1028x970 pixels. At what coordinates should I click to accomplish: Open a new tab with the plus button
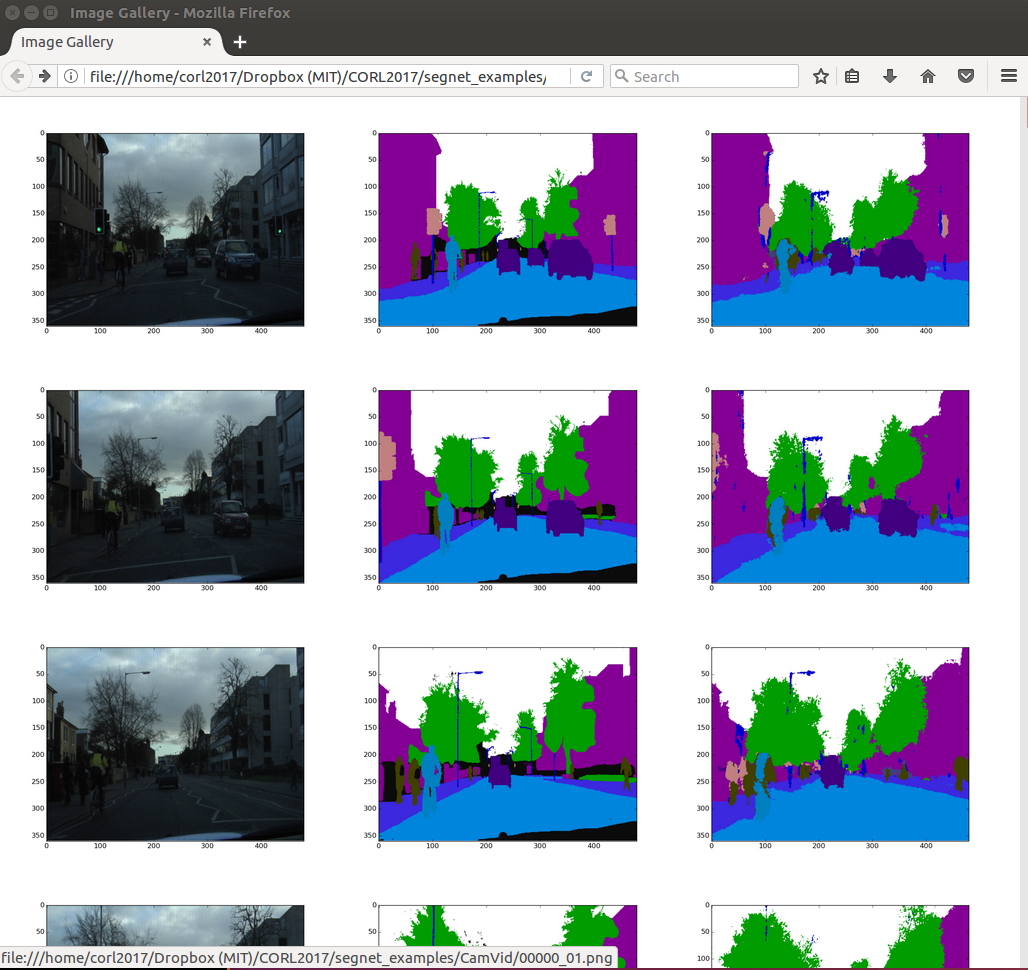(240, 42)
